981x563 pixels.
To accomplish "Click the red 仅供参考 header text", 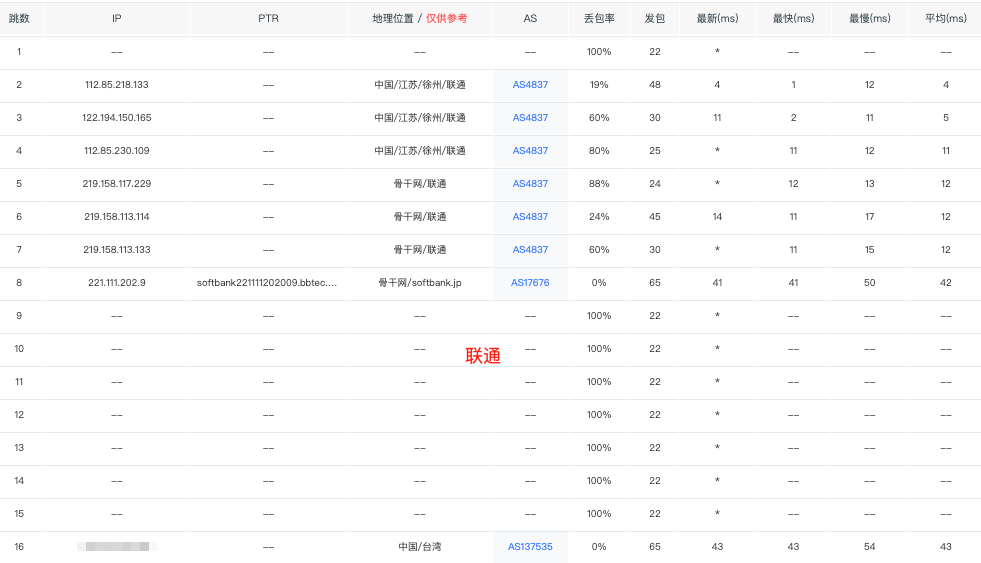I will (446, 18).
